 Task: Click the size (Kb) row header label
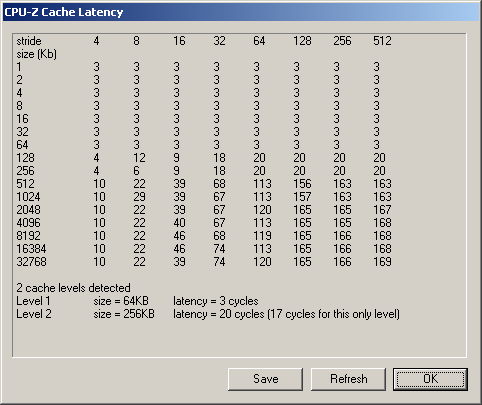37,54
